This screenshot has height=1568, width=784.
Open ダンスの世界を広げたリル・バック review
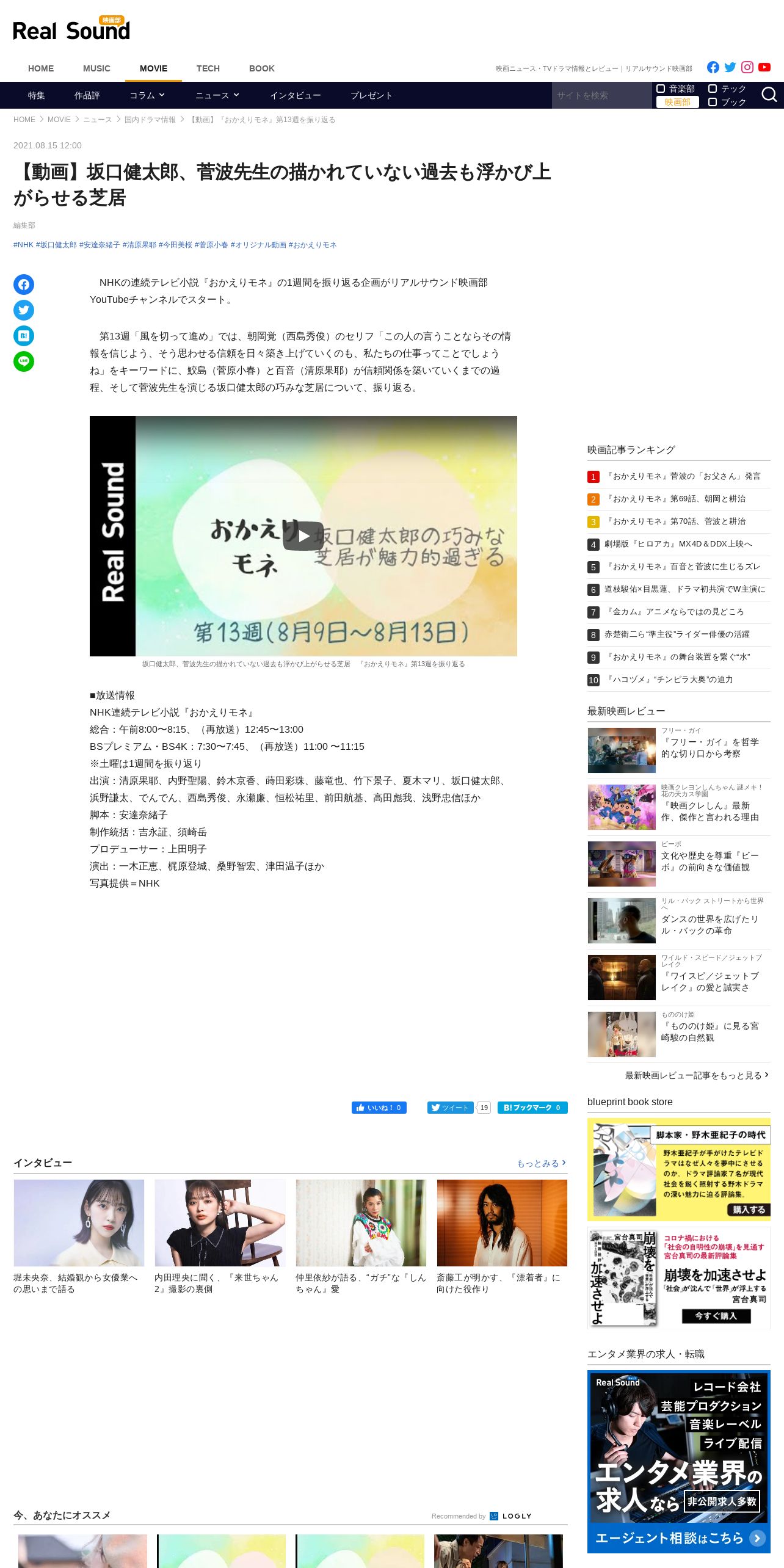pos(710,925)
